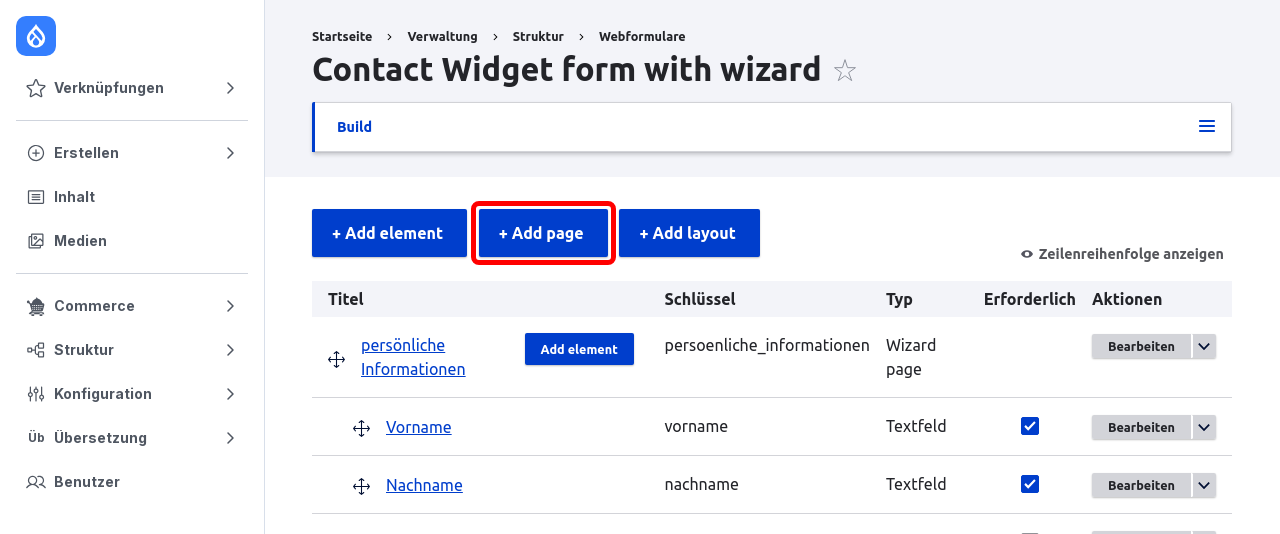Open the Vorname element link
The width and height of the screenshot is (1280, 534).
pyautogui.click(x=418, y=427)
